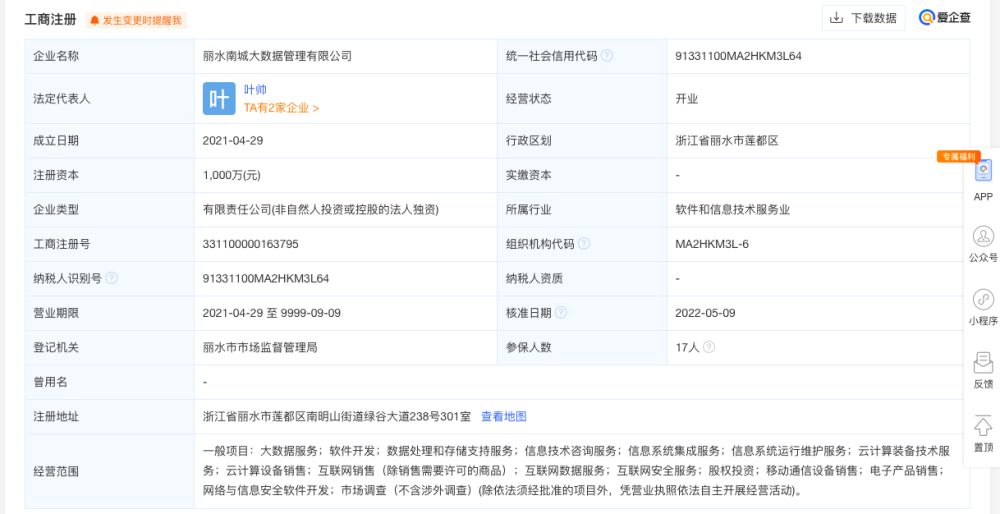Click the 开业 status value
The height and width of the screenshot is (514, 1000).
click(x=687, y=99)
